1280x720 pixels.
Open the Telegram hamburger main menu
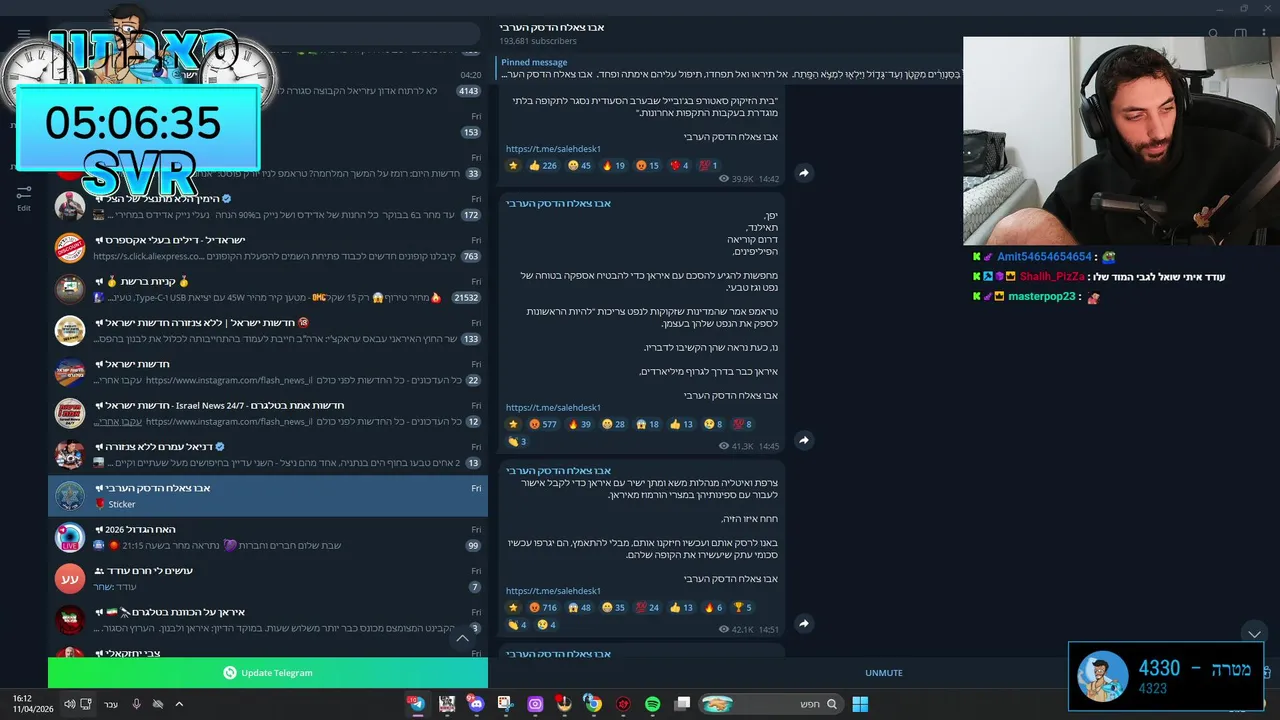click(x=24, y=33)
